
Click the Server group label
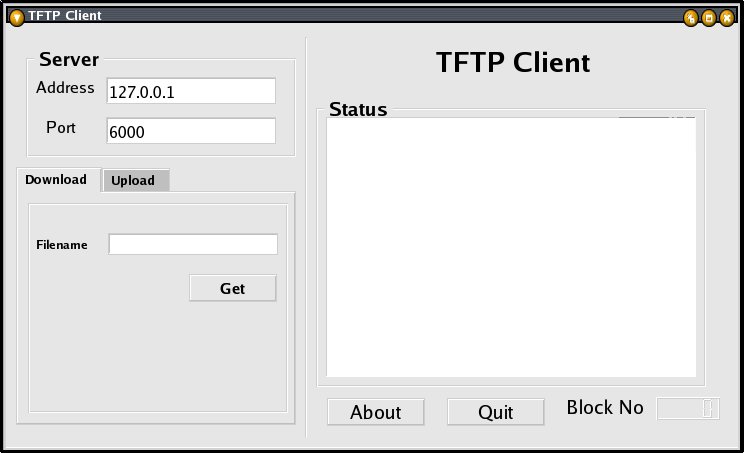[69, 60]
